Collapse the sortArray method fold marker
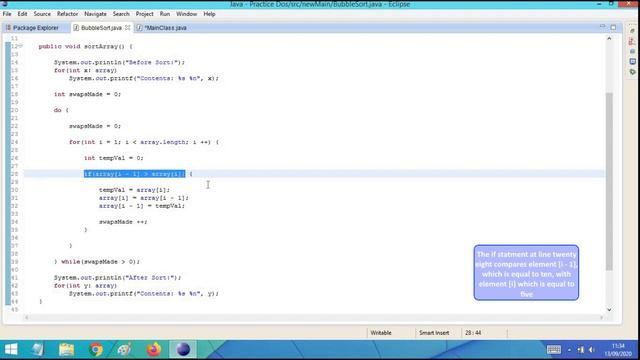 20,46
